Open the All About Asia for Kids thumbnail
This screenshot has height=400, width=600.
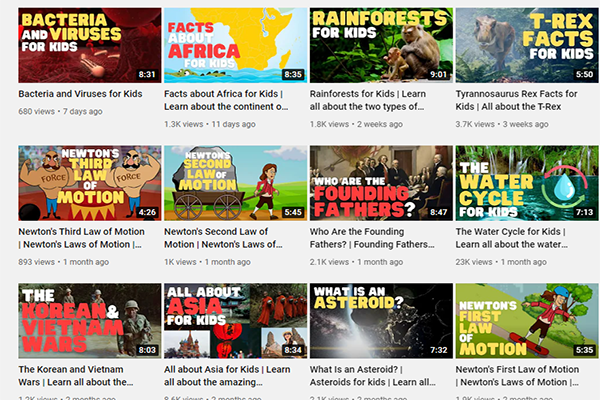pyautogui.click(x=235, y=321)
